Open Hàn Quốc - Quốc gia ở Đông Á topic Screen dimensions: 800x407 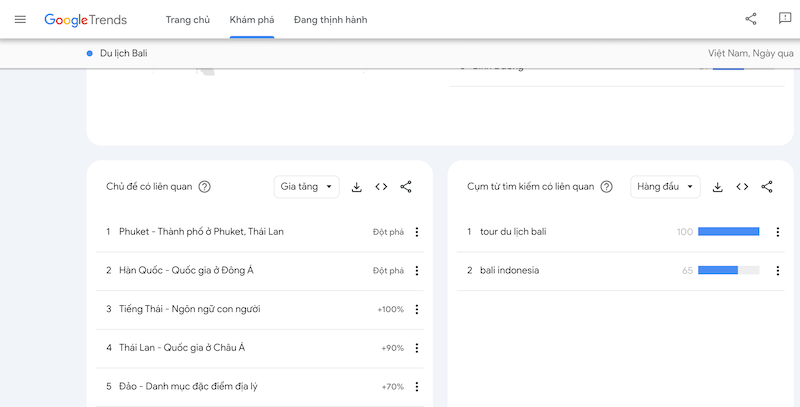[186, 270]
